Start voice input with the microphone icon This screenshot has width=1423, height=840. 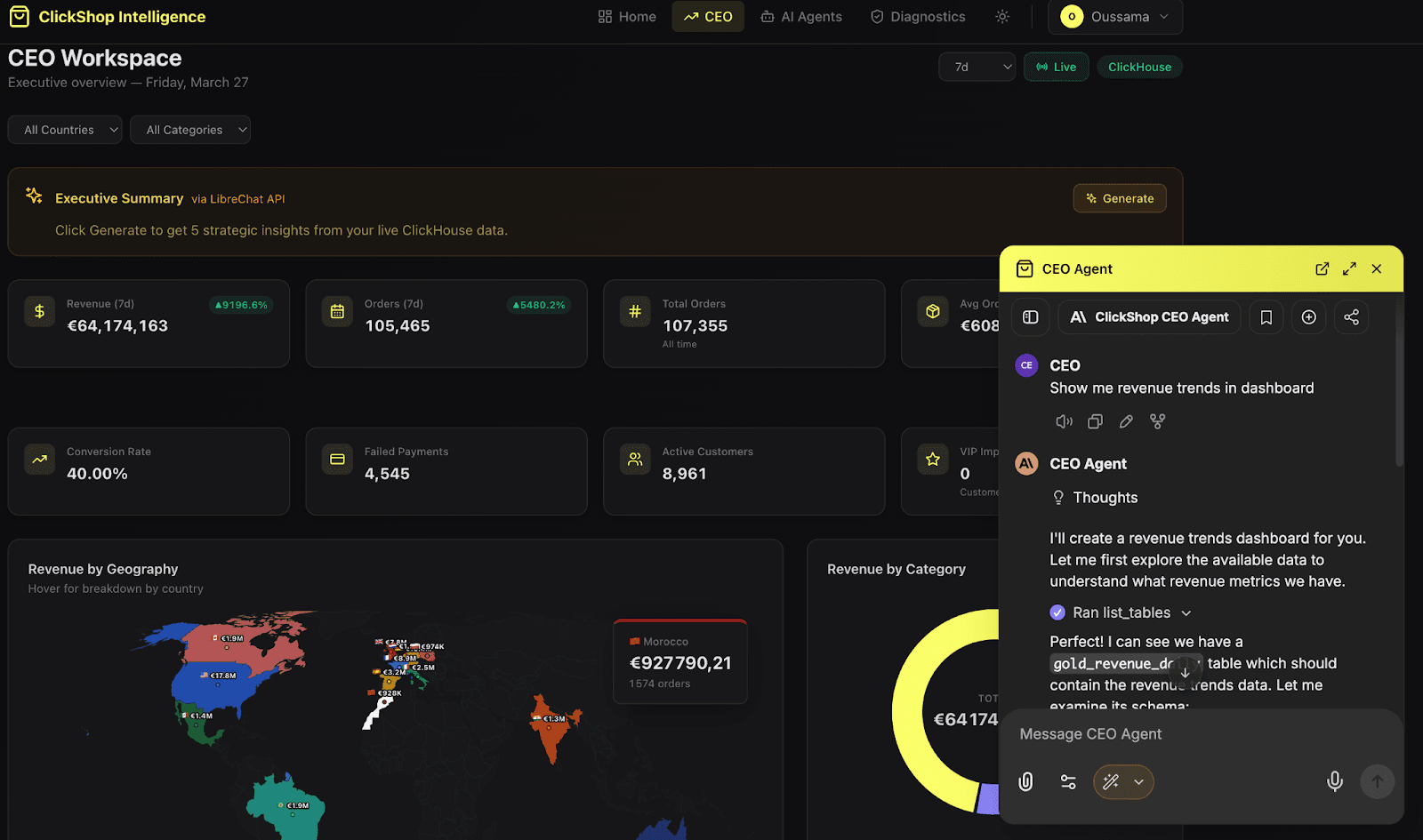pos(1334,781)
